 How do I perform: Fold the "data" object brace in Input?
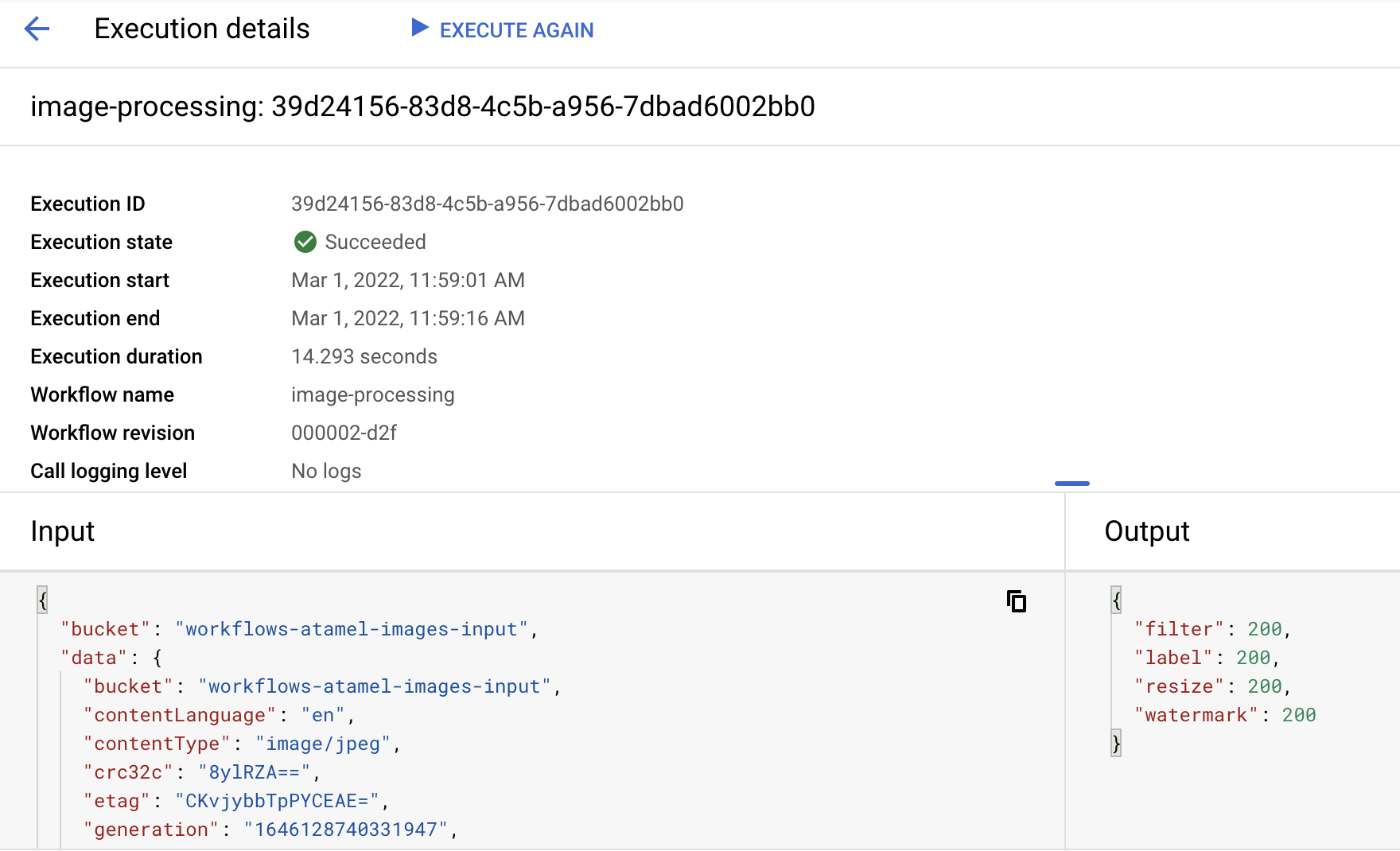(x=157, y=658)
